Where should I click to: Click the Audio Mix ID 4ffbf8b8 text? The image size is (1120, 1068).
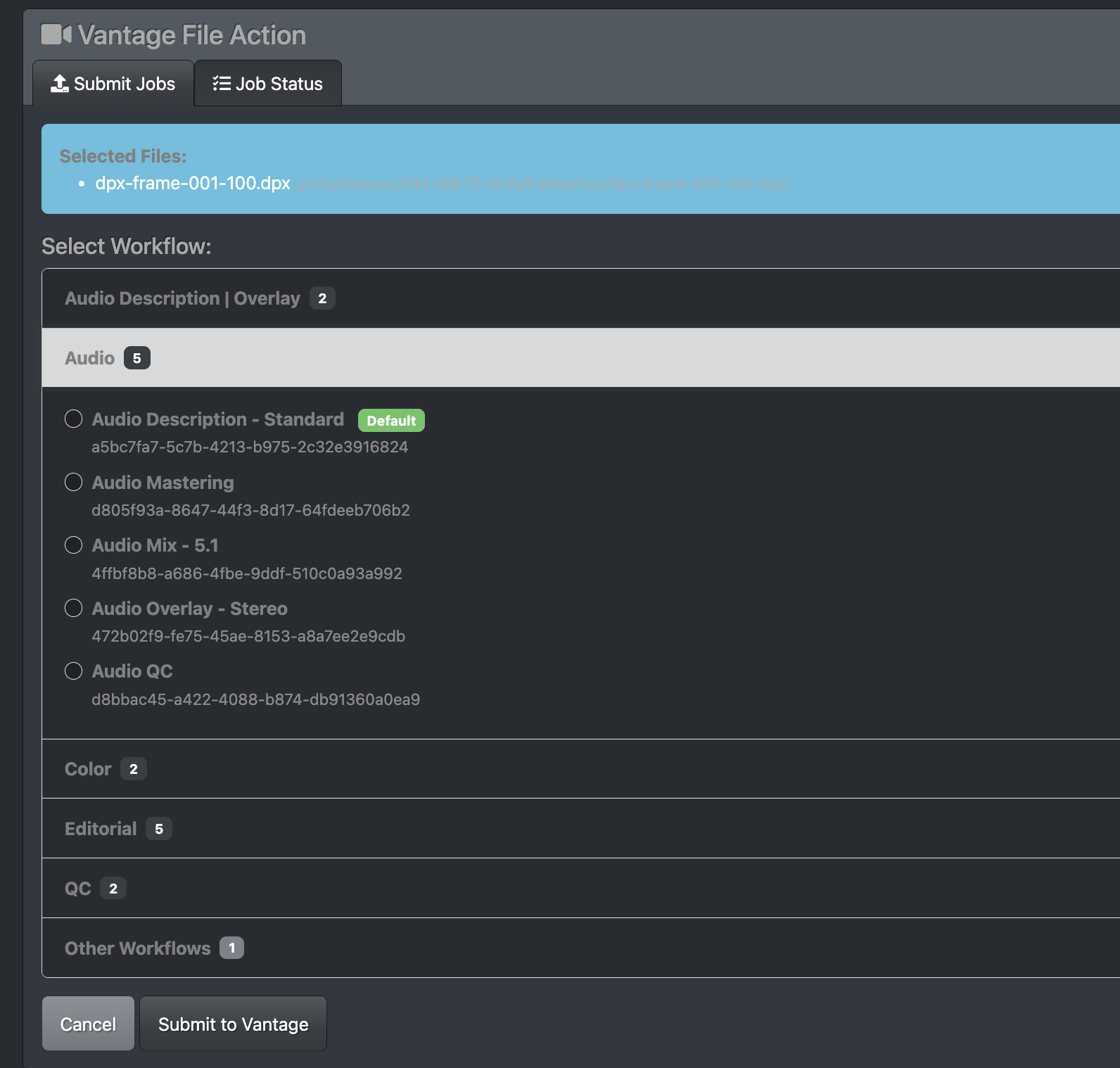247,573
